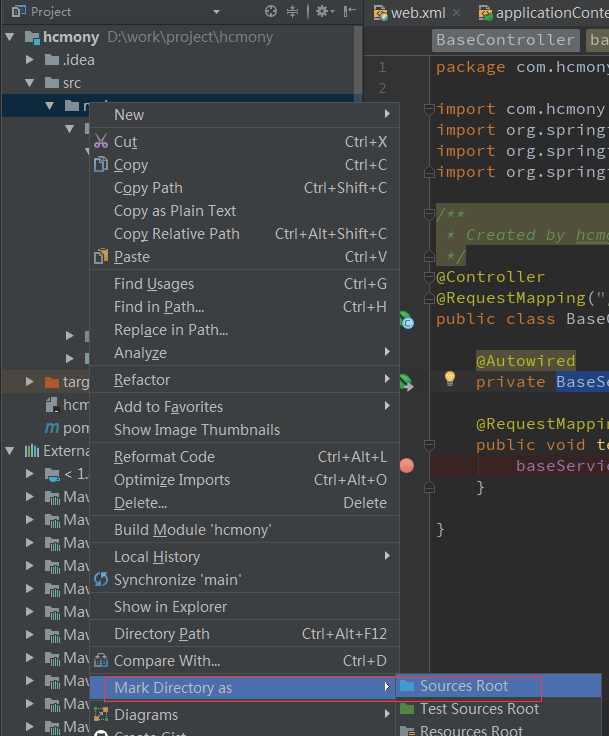Click the .idea folder icon
The width and height of the screenshot is (609, 736).
coord(52,60)
